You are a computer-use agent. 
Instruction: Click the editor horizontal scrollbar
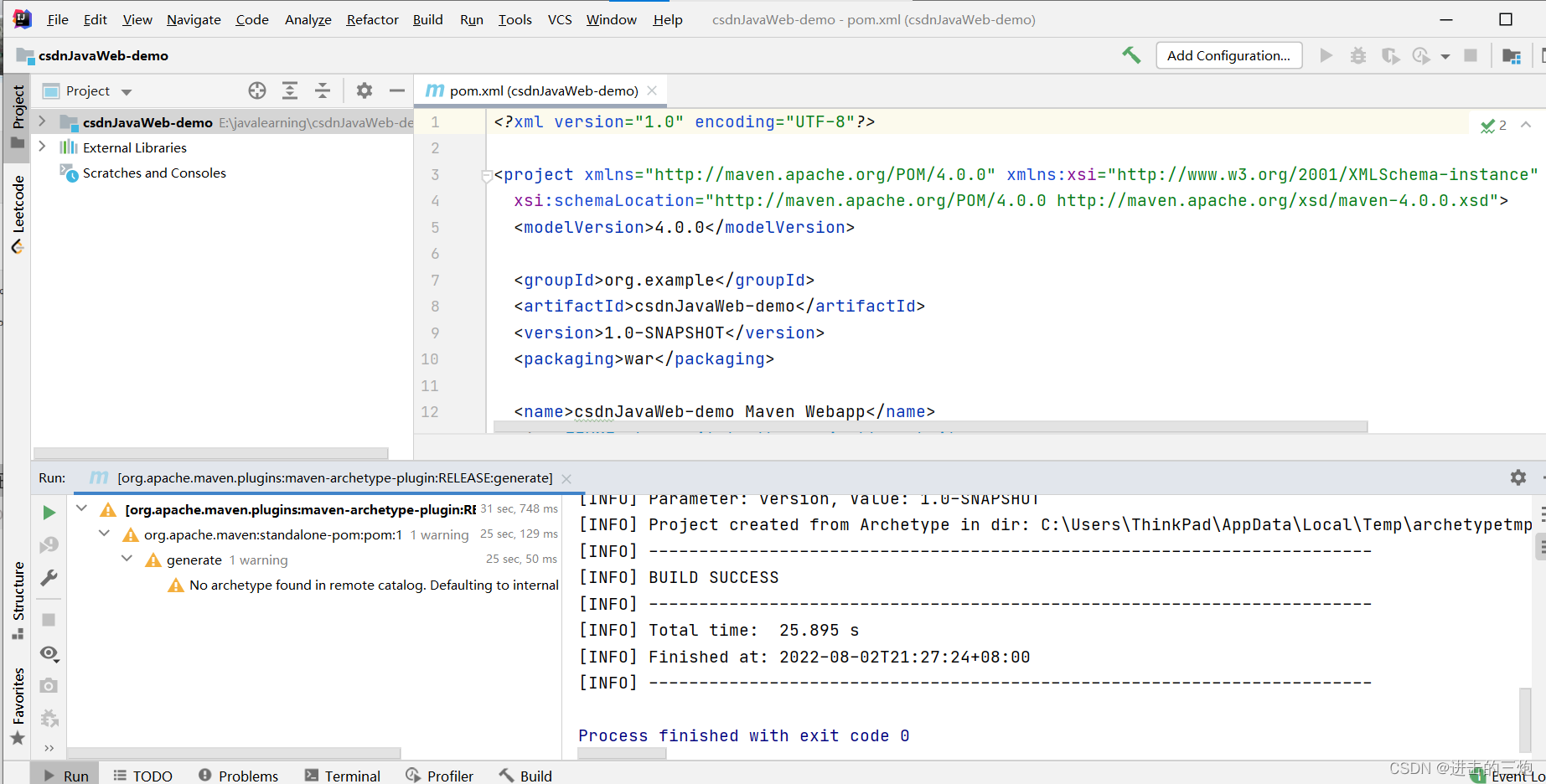[930, 427]
